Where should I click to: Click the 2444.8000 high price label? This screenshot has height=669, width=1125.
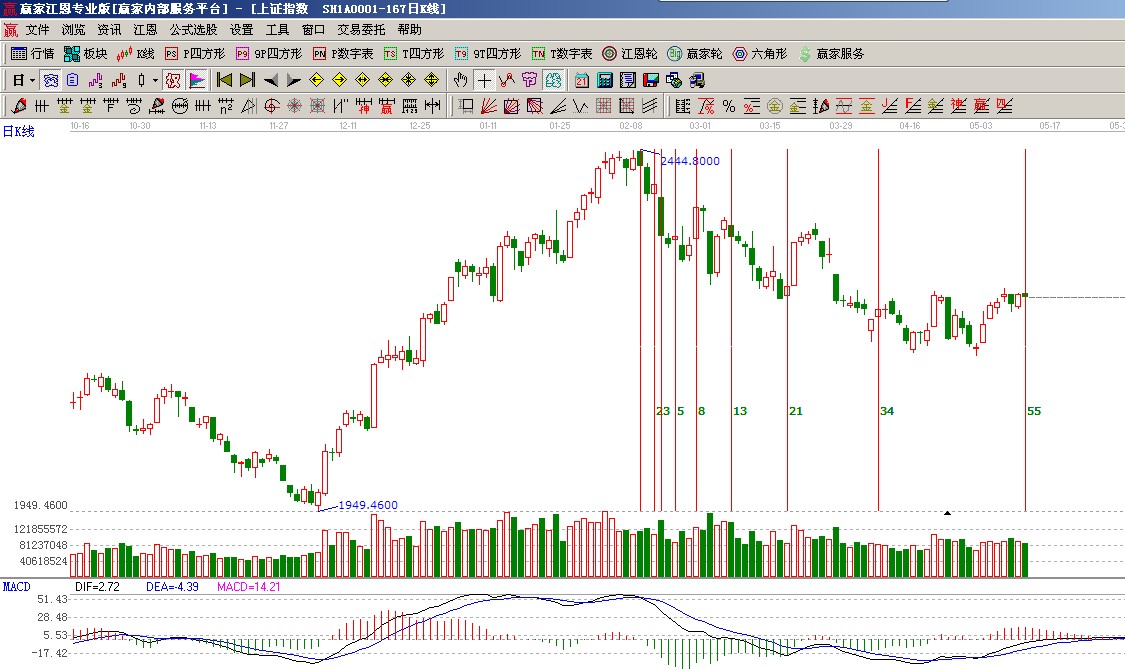[689, 161]
